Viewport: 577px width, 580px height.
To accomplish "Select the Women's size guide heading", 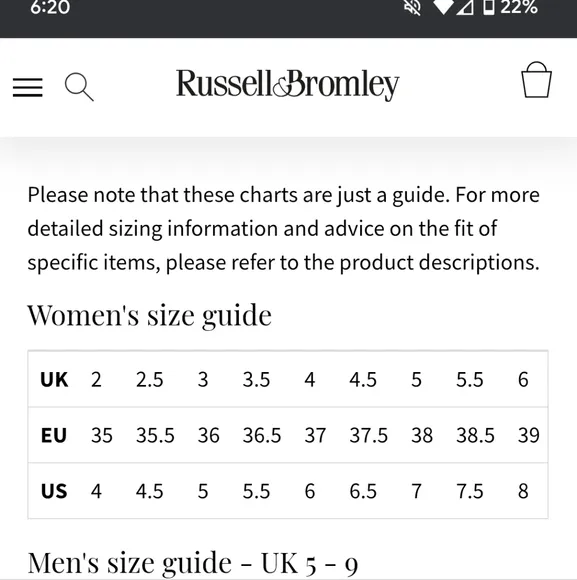I will [150, 315].
